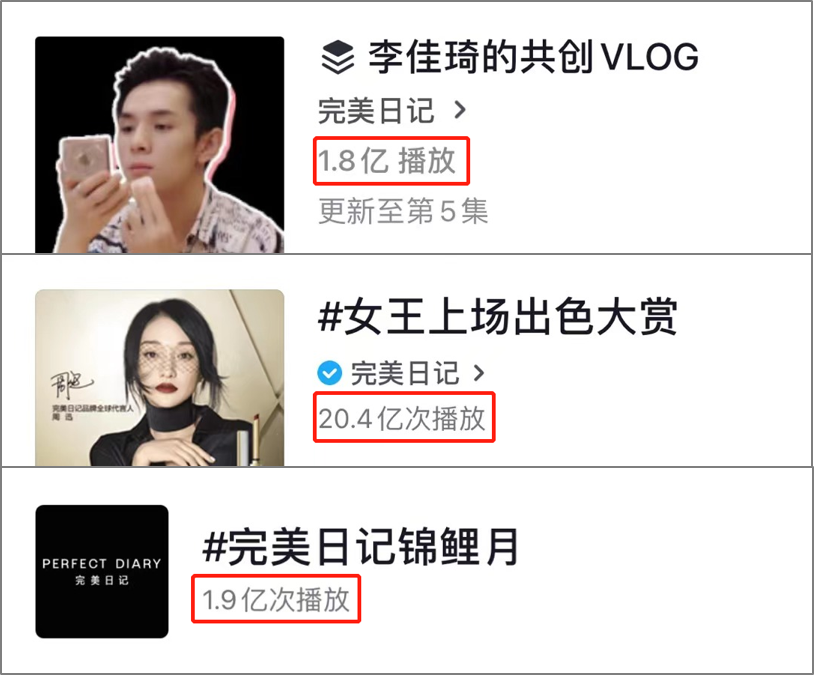Click the Perfect Diary black logo thumbnail

[102, 571]
